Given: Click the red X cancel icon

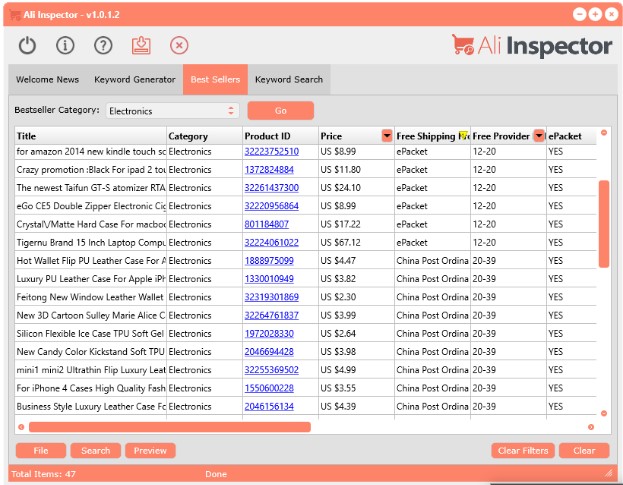Looking at the screenshot, I should point(179,45).
